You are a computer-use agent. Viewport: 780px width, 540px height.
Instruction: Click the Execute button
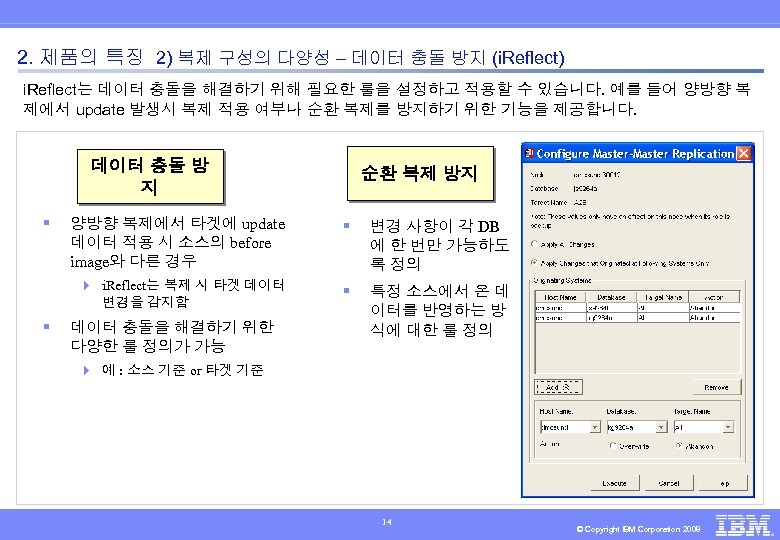pyautogui.click(x=615, y=483)
